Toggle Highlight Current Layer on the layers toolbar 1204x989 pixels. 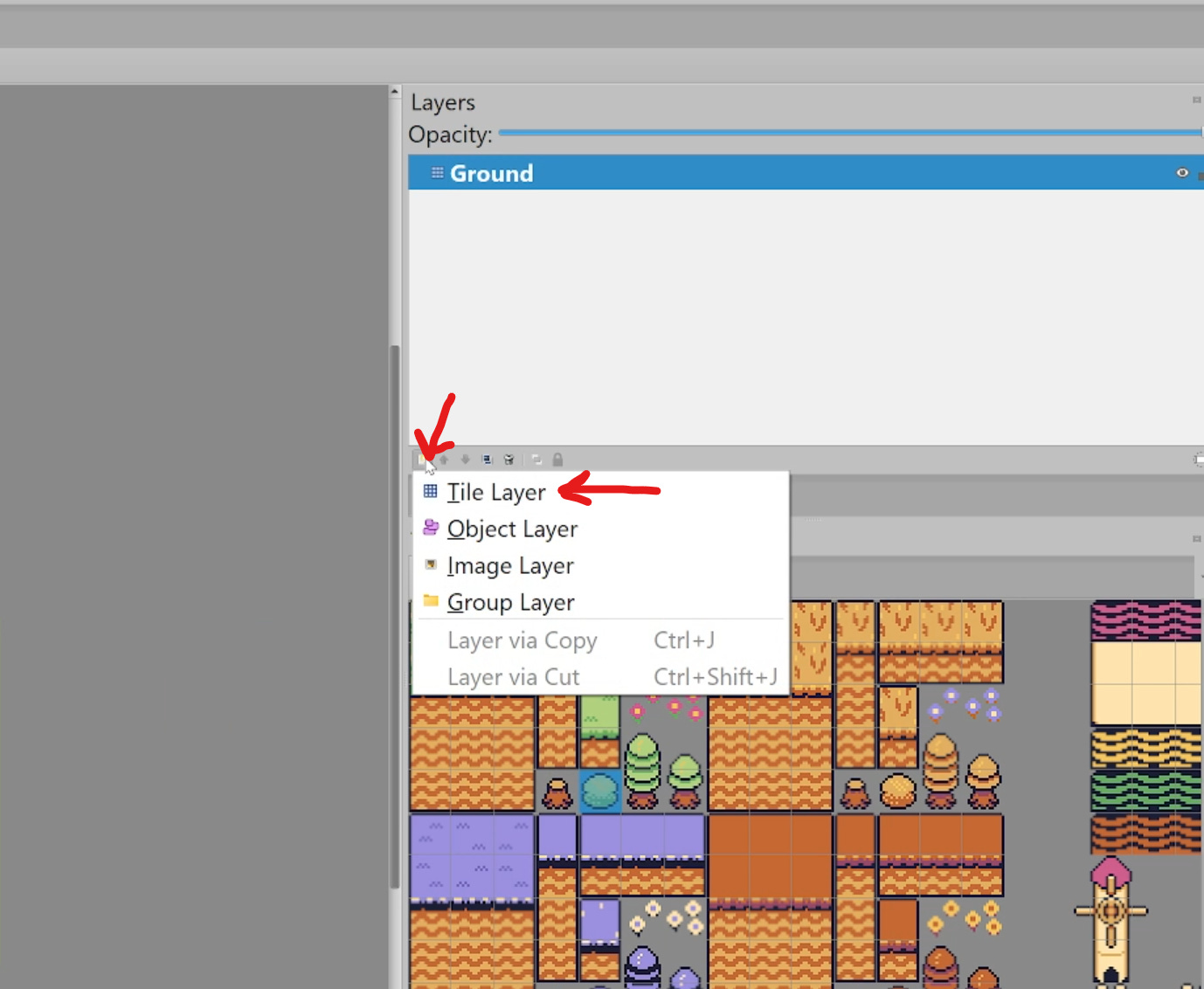(536, 459)
